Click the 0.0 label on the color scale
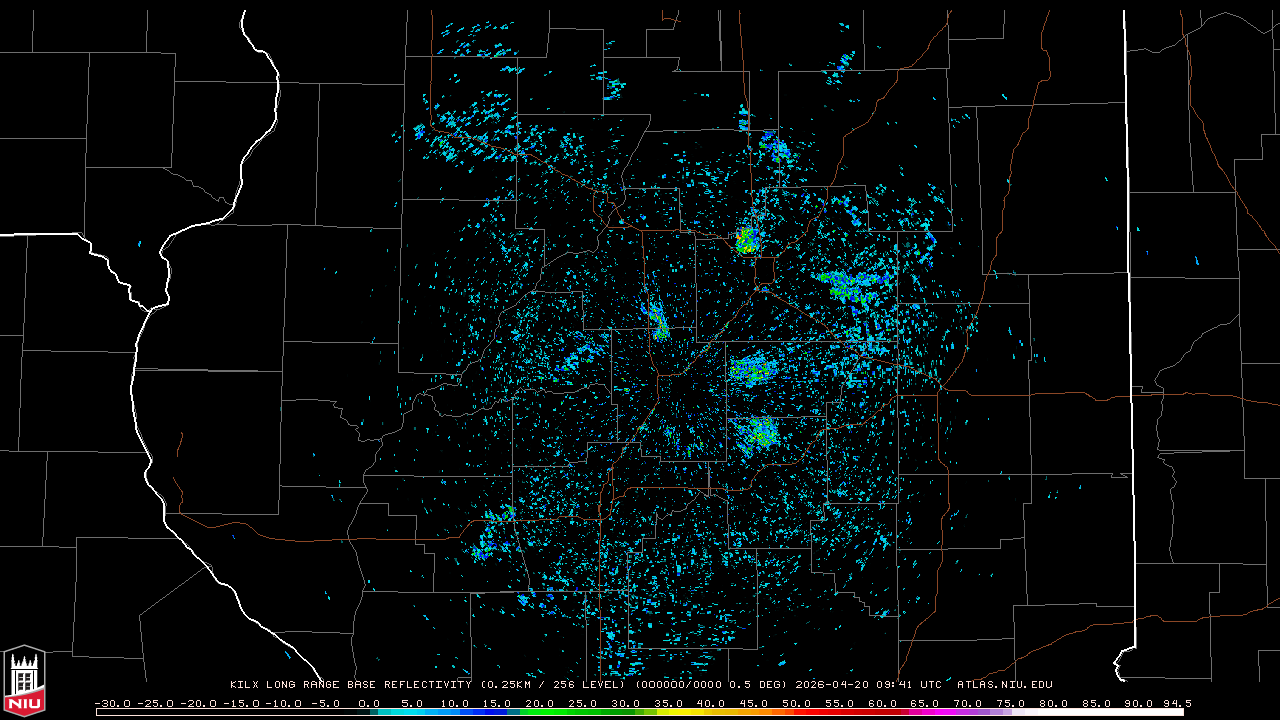 369,703
